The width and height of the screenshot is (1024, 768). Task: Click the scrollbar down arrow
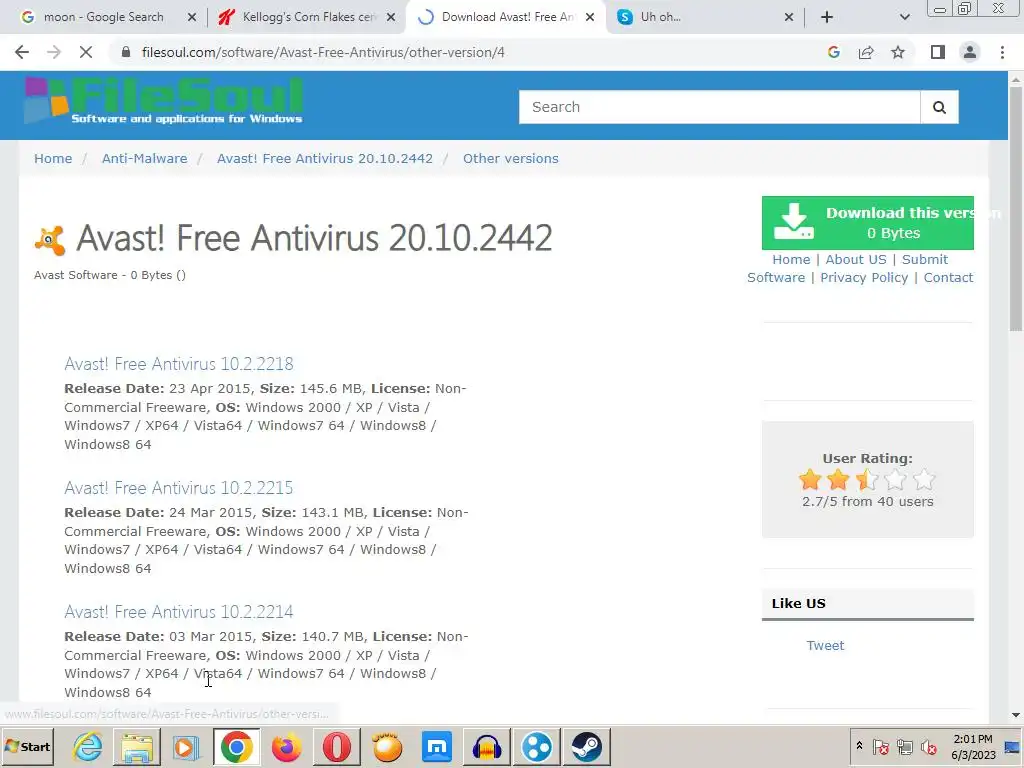pyautogui.click(x=1016, y=715)
